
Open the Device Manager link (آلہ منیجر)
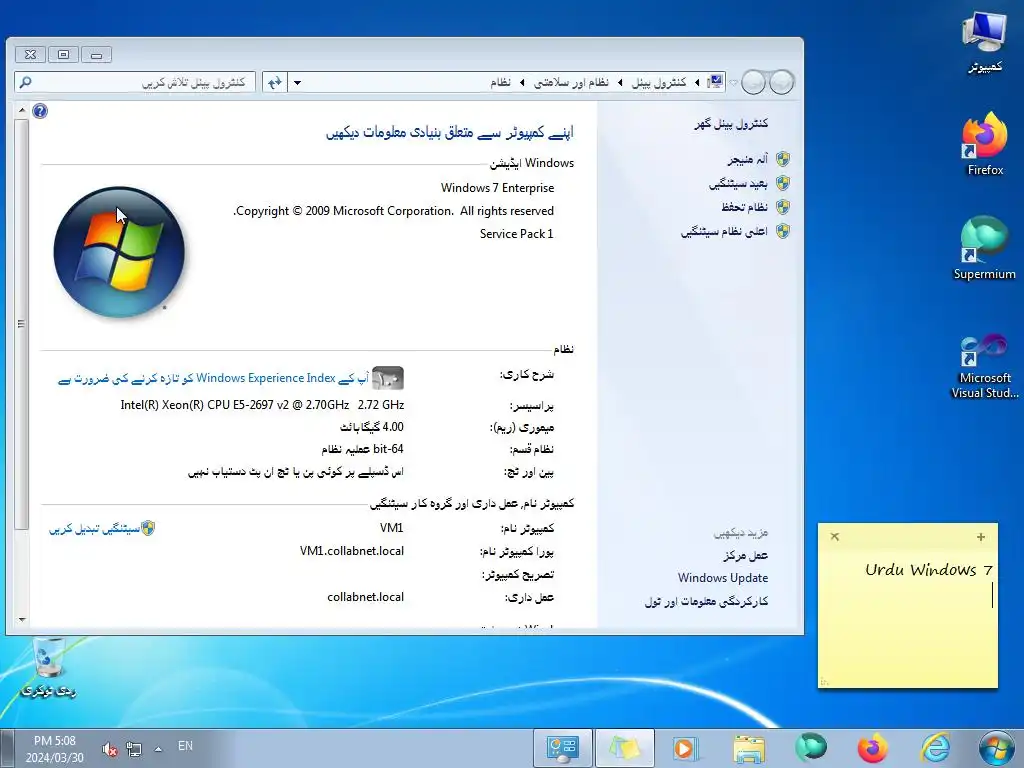tap(747, 159)
